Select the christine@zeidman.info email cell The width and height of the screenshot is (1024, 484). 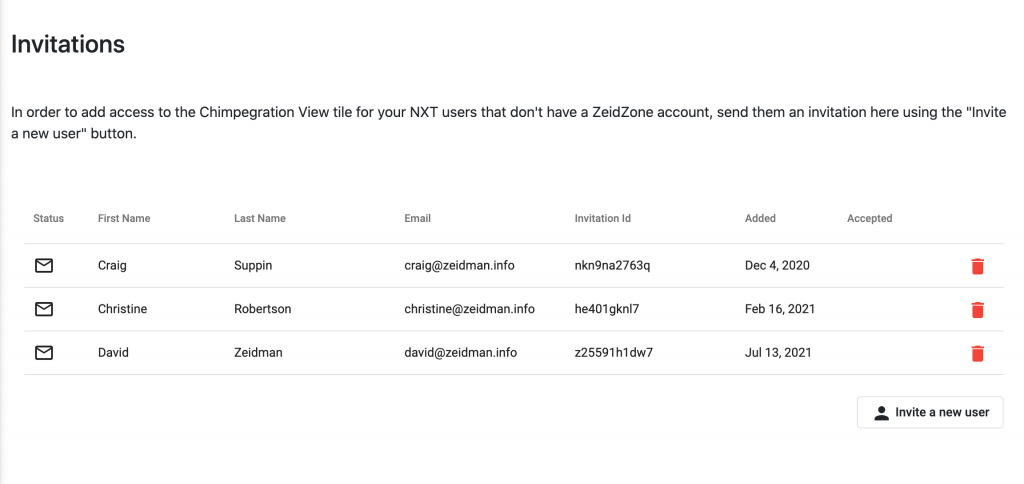pyautogui.click(x=470, y=309)
